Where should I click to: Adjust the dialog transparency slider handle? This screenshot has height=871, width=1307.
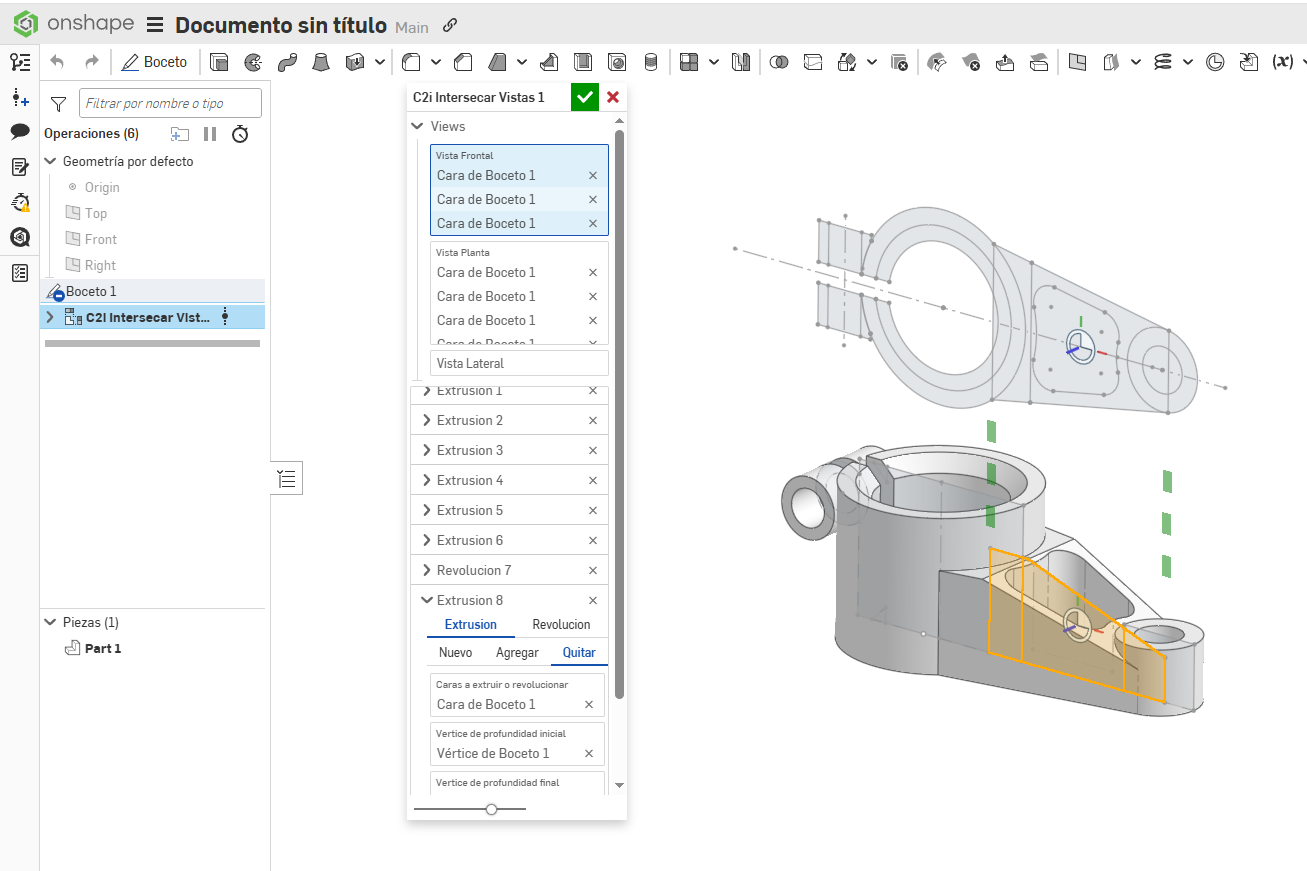coord(491,809)
